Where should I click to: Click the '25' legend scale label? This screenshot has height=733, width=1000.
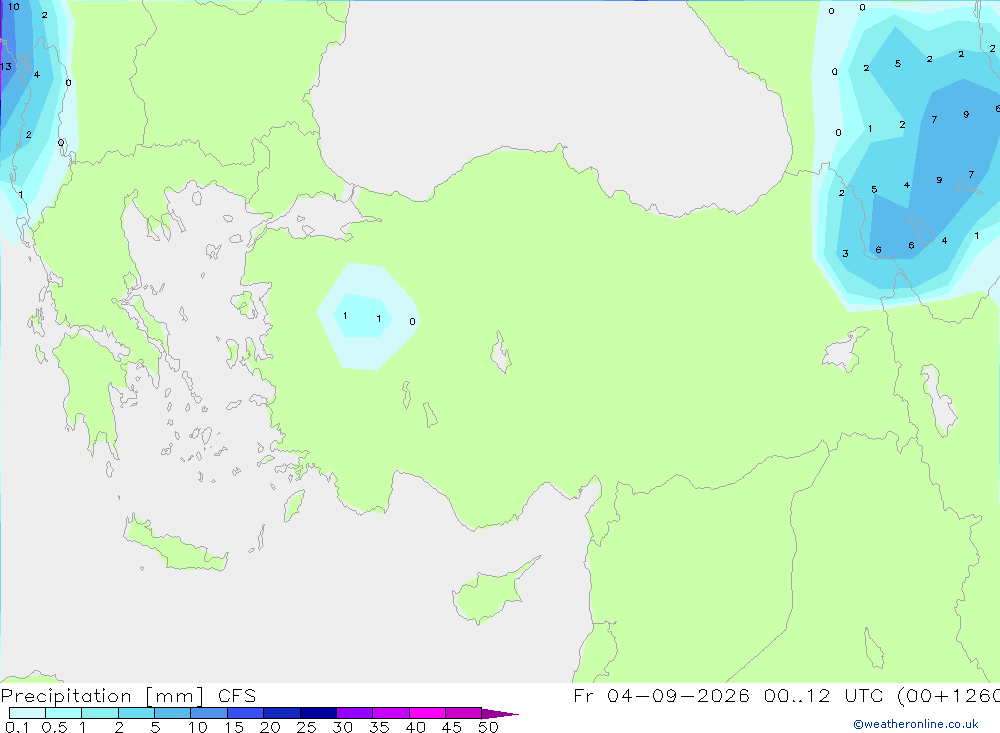[x=306, y=727]
